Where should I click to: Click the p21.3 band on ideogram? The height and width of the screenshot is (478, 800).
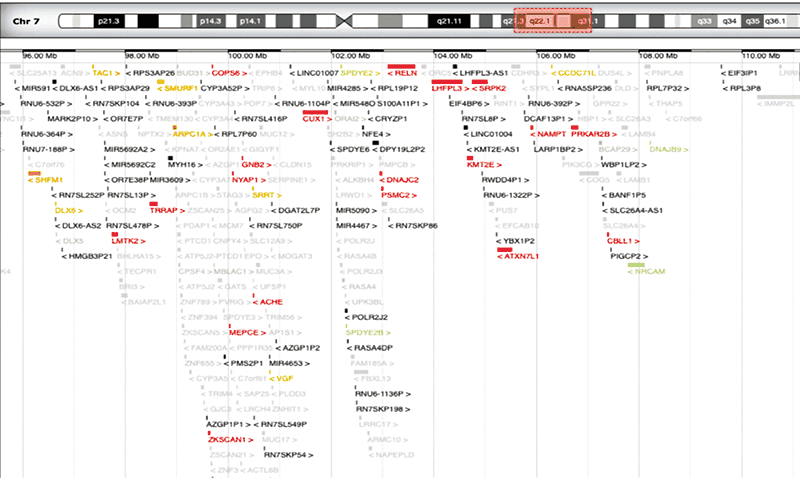point(109,20)
